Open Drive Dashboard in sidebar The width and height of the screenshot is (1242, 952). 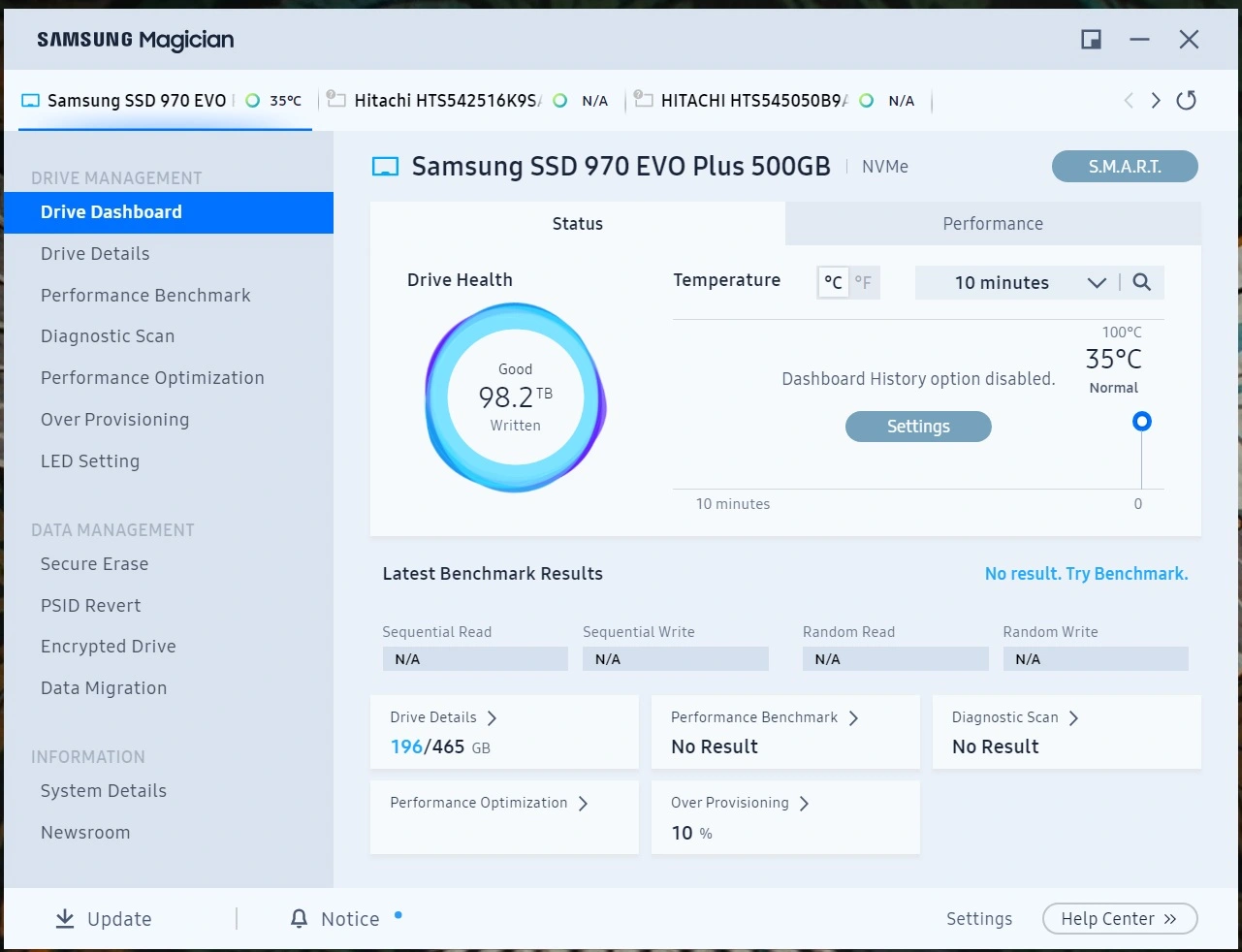coord(169,212)
